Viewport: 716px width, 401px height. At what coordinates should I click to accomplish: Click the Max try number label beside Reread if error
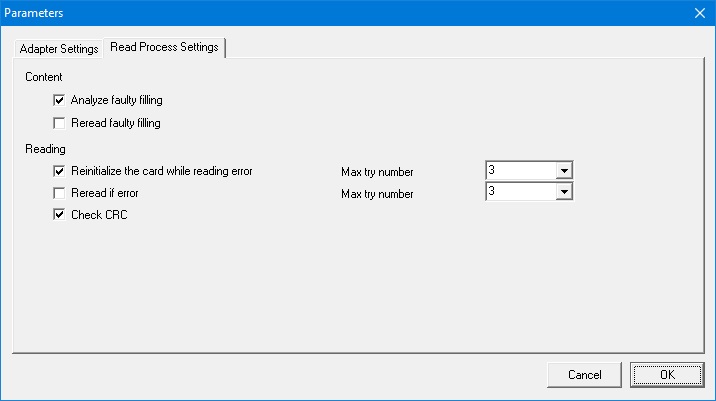pos(377,193)
